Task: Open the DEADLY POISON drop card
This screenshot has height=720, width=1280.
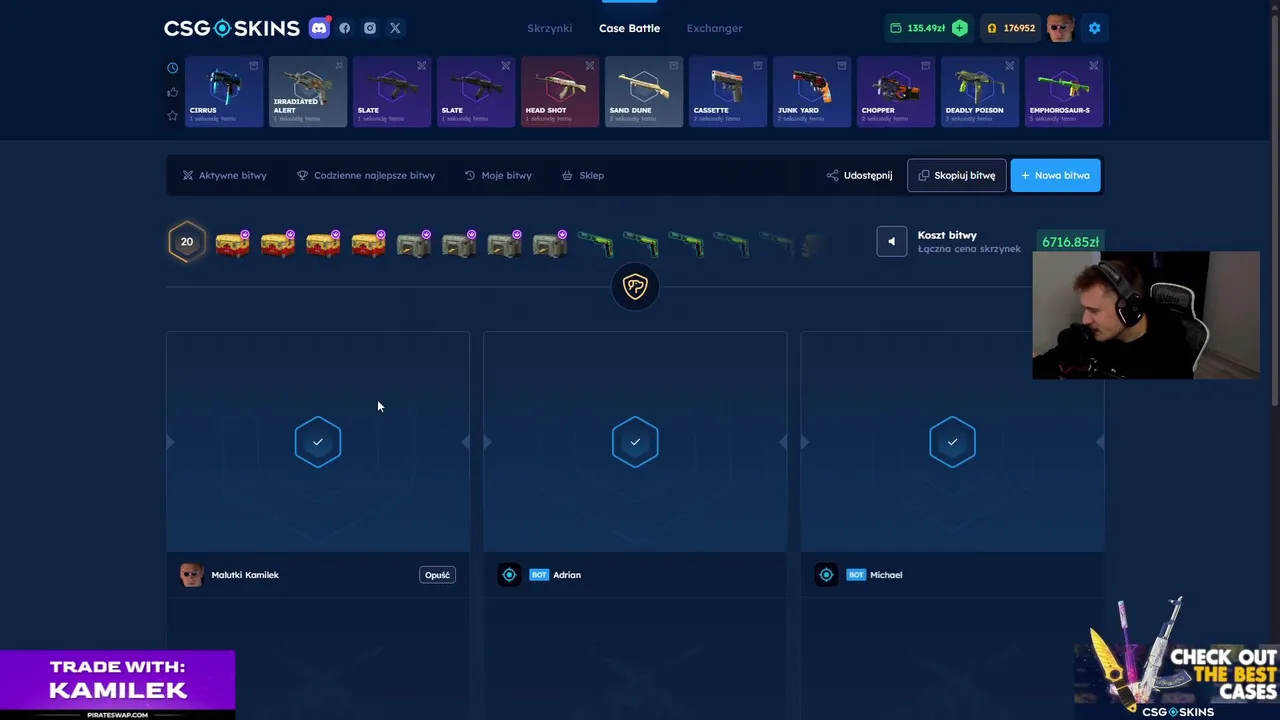Action: 980,92
